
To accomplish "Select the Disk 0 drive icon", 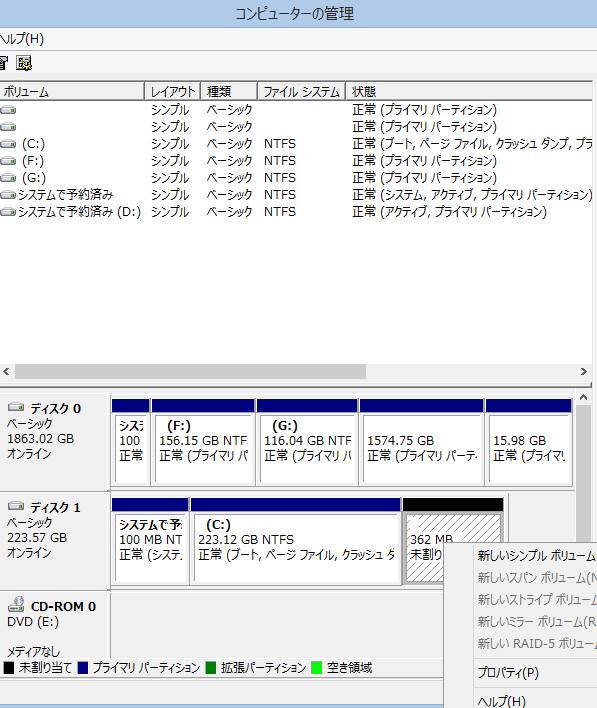I will point(16,407).
